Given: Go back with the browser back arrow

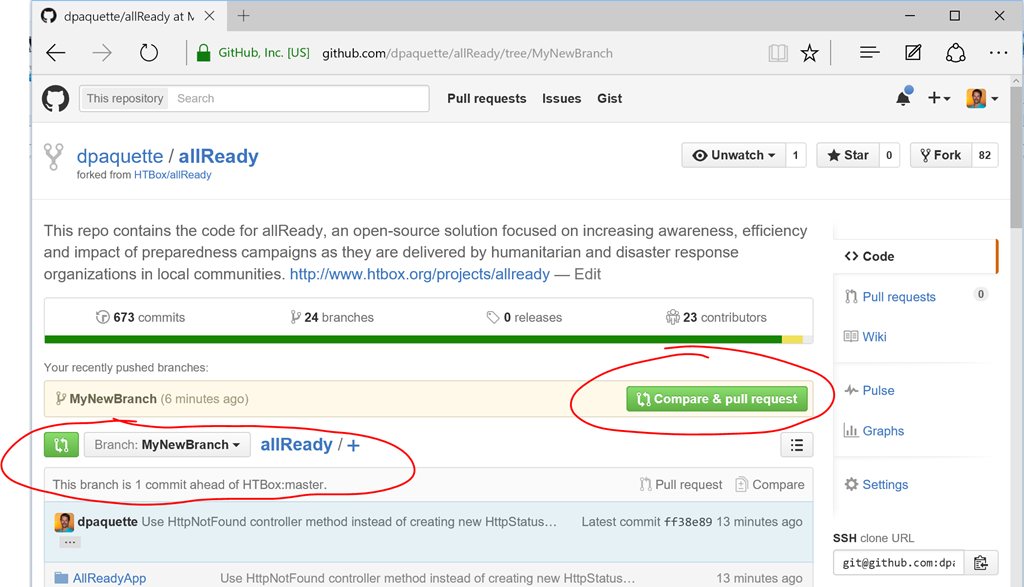Looking at the screenshot, I should pyautogui.click(x=56, y=53).
